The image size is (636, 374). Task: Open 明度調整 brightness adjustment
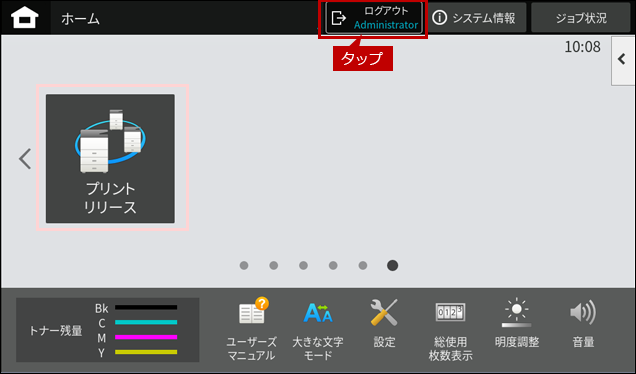pos(517,323)
